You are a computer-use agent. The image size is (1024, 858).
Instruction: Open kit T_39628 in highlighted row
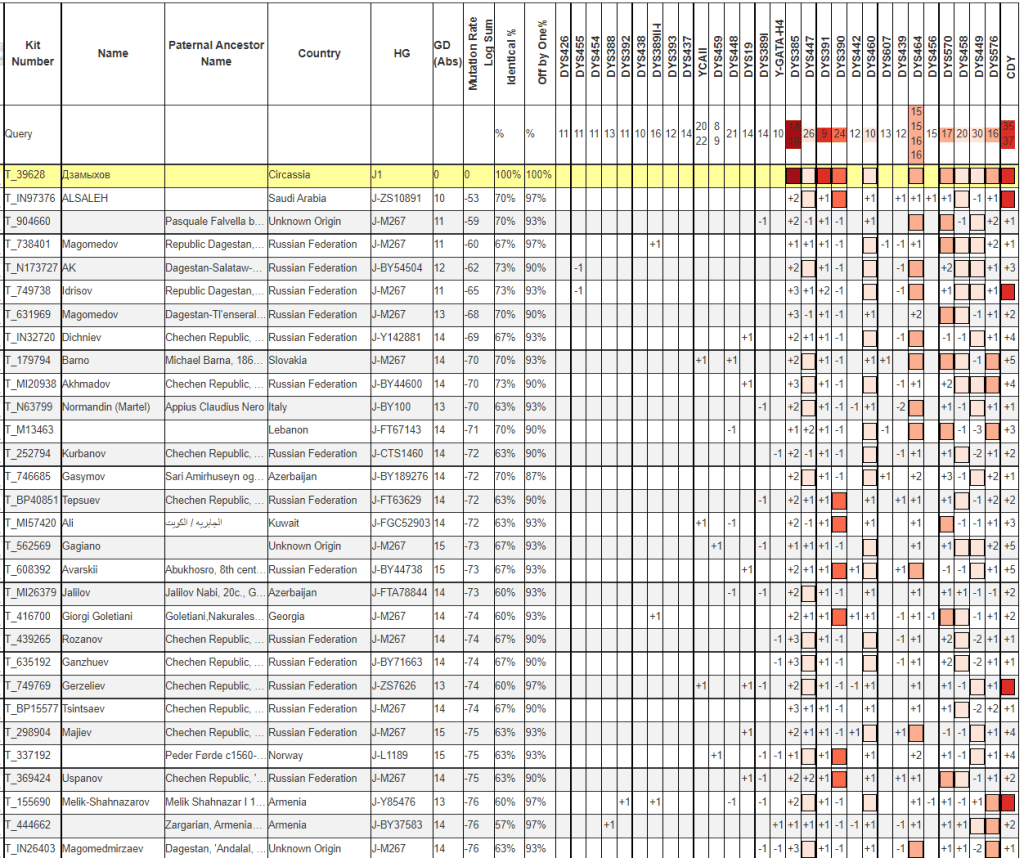(30, 175)
